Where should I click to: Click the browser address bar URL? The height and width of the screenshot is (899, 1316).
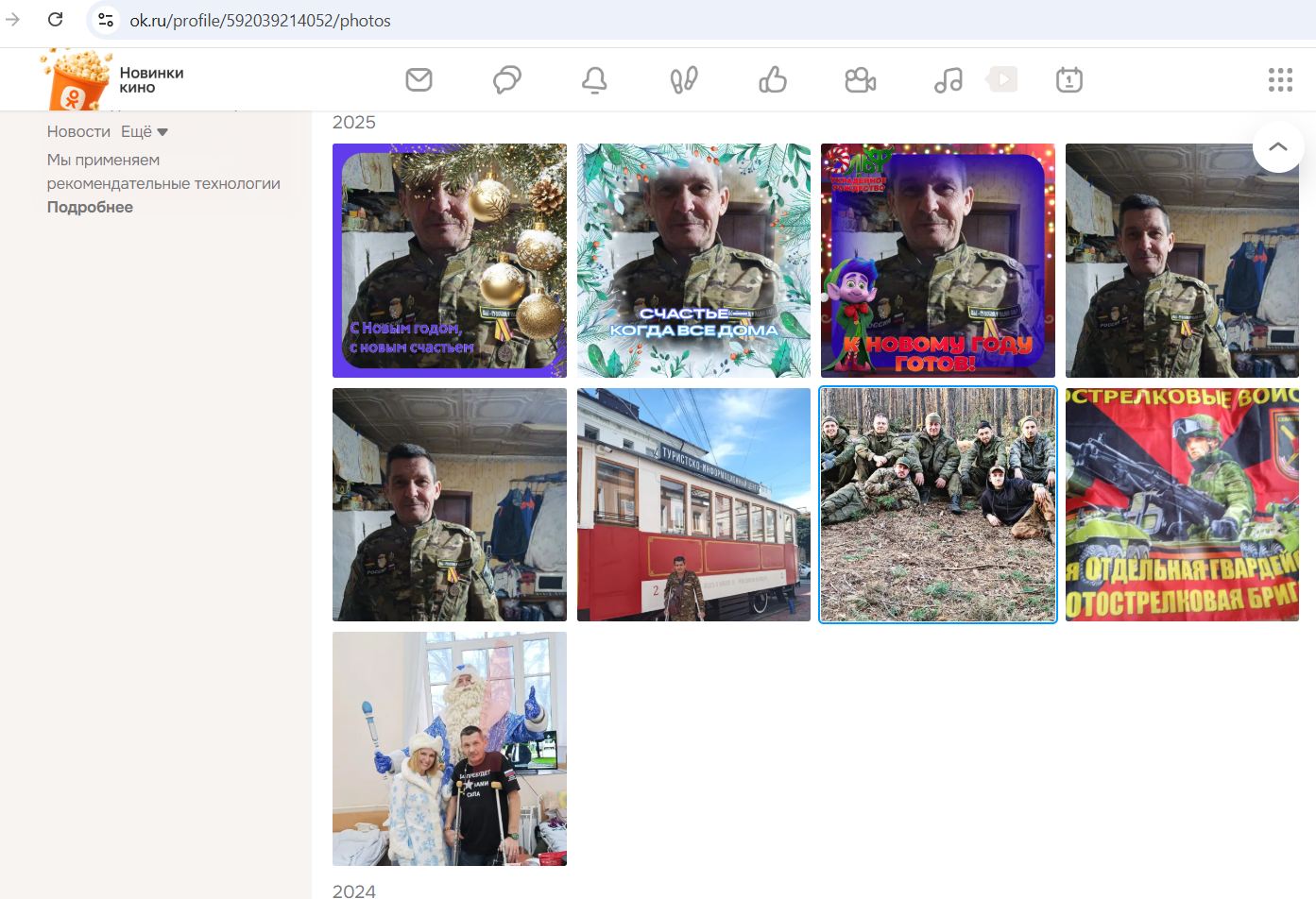[260, 21]
